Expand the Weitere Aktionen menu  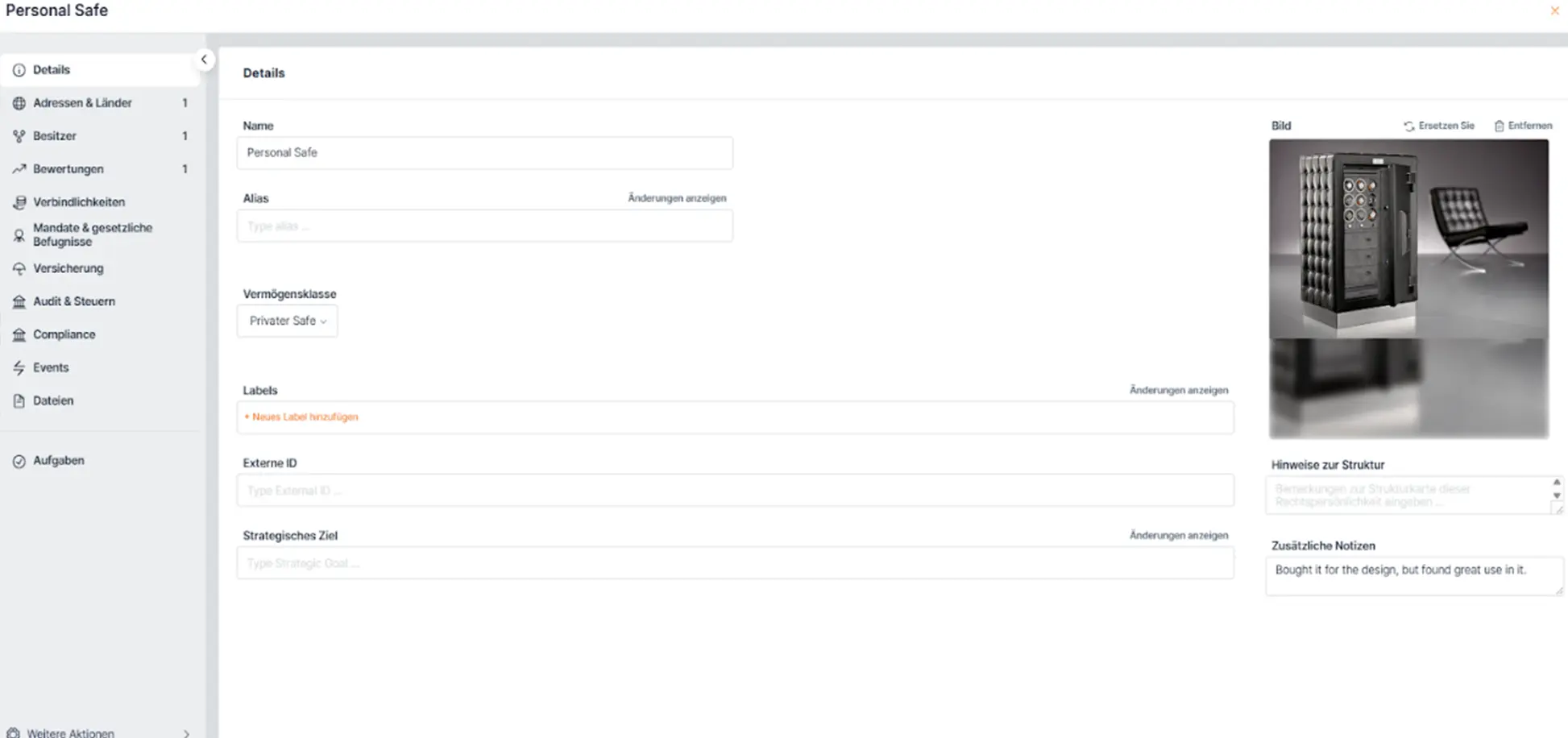point(101,732)
